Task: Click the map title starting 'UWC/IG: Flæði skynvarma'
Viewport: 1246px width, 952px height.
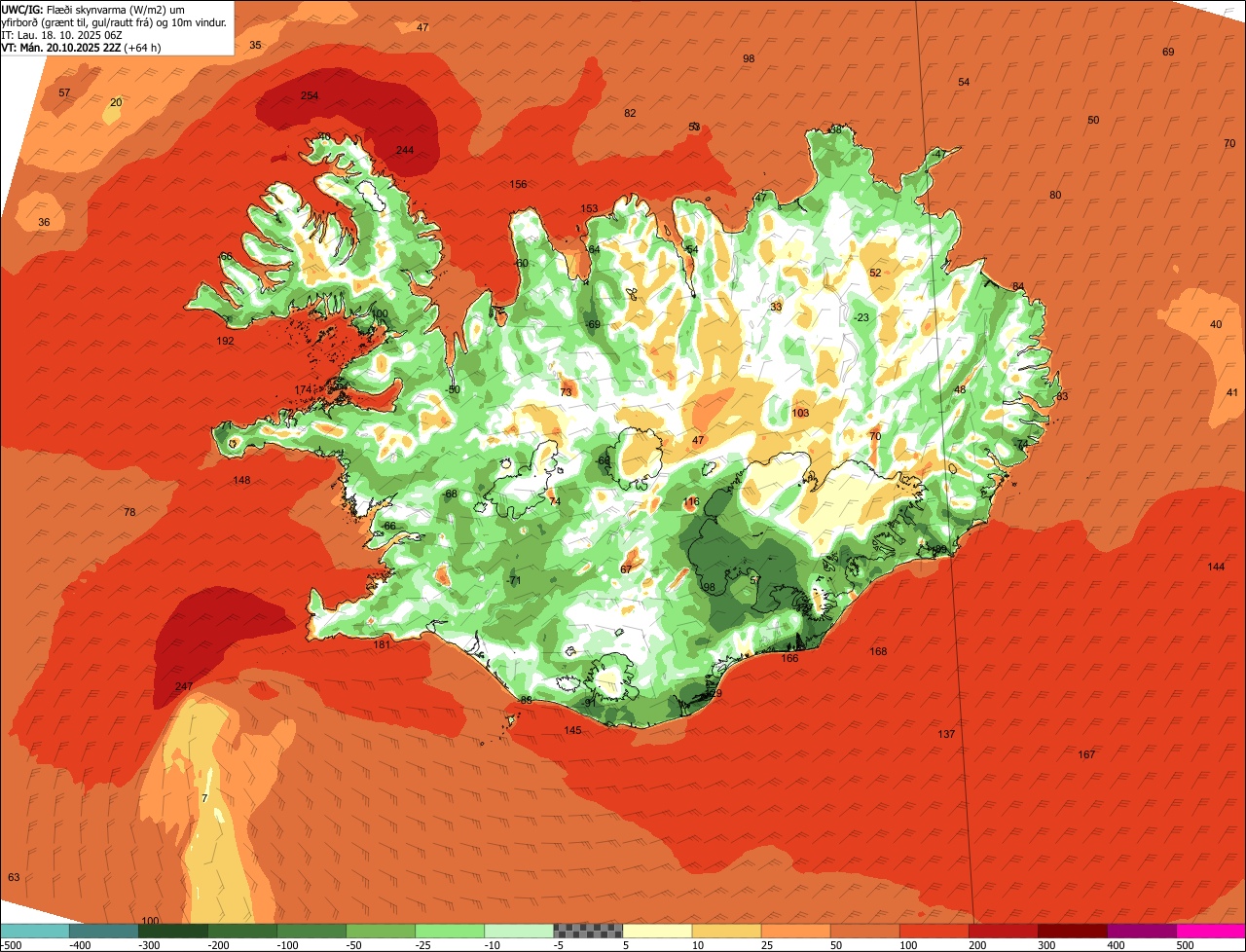Action: [115, 15]
